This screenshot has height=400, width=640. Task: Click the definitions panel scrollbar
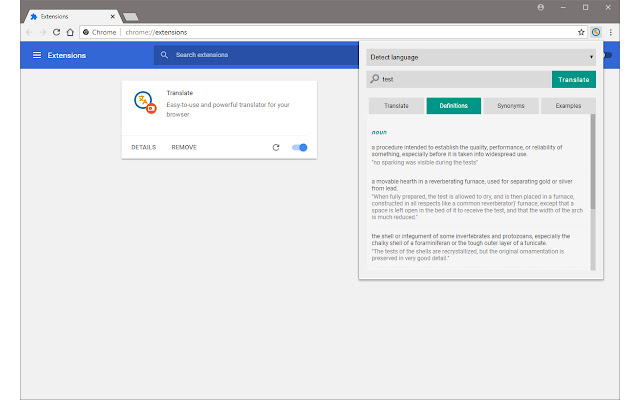pos(593,161)
